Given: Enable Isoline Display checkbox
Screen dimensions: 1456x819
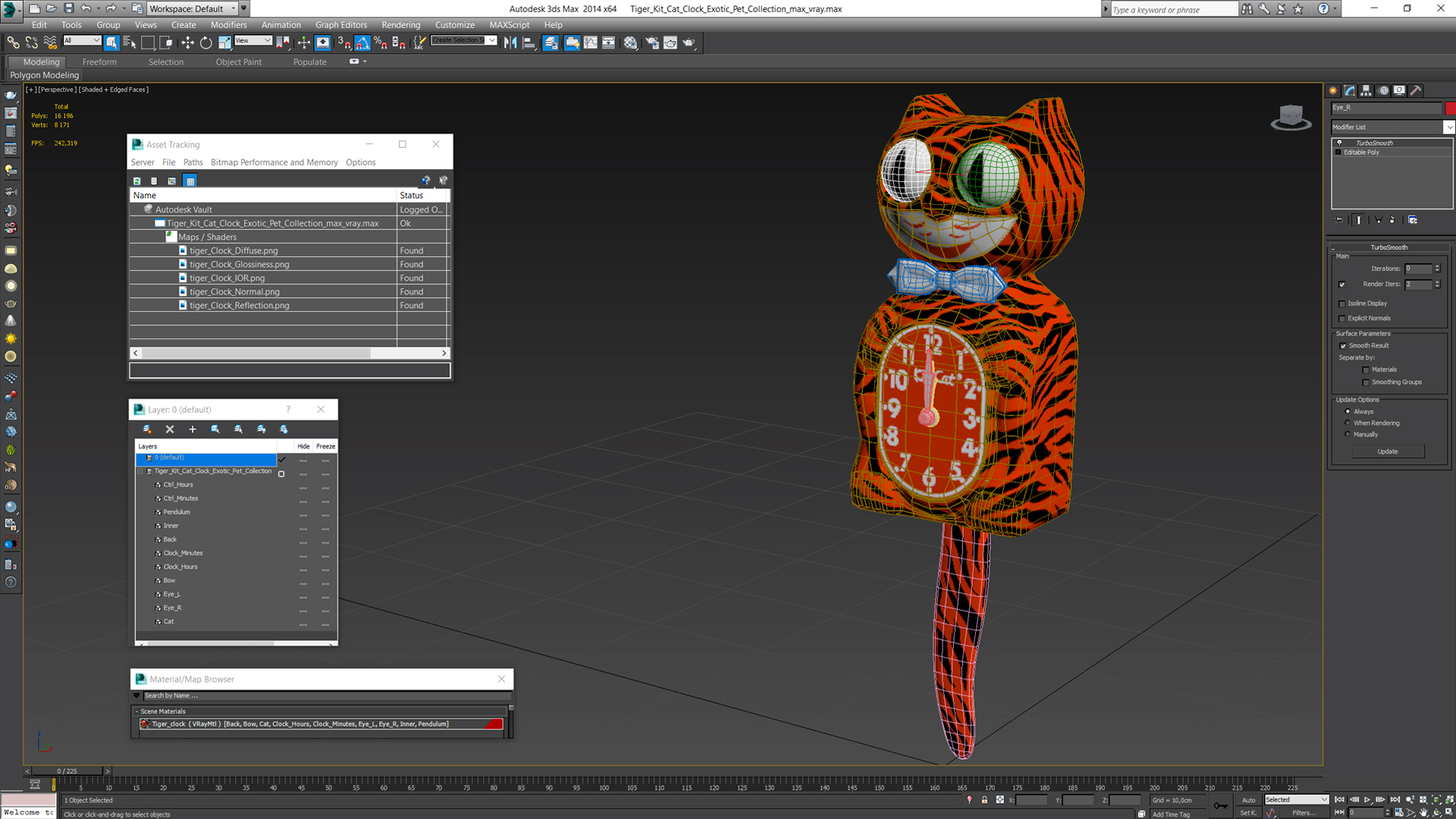Looking at the screenshot, I should coord(1342,303).
